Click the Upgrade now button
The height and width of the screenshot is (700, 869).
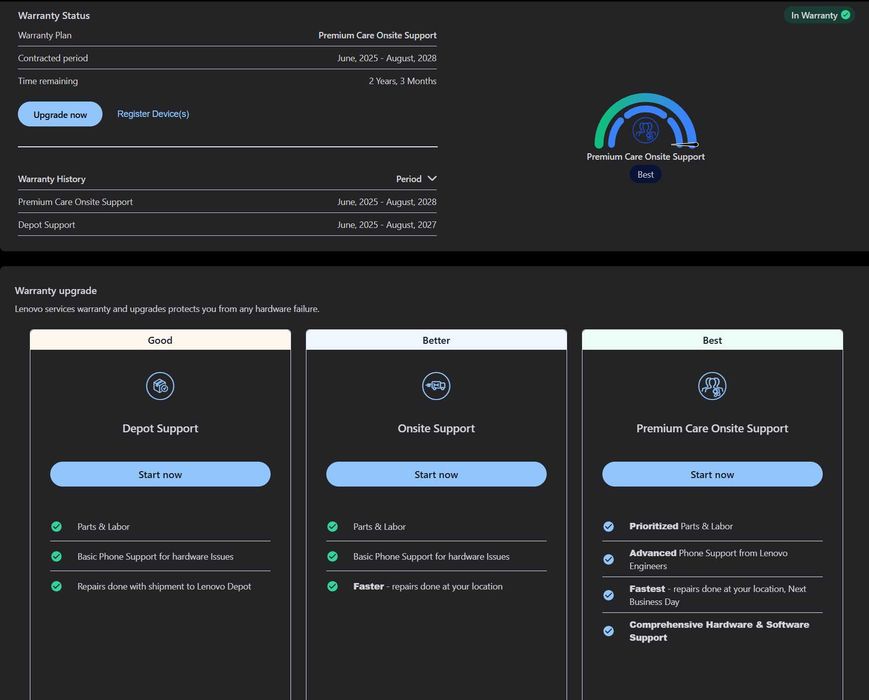tap(60, 114)
